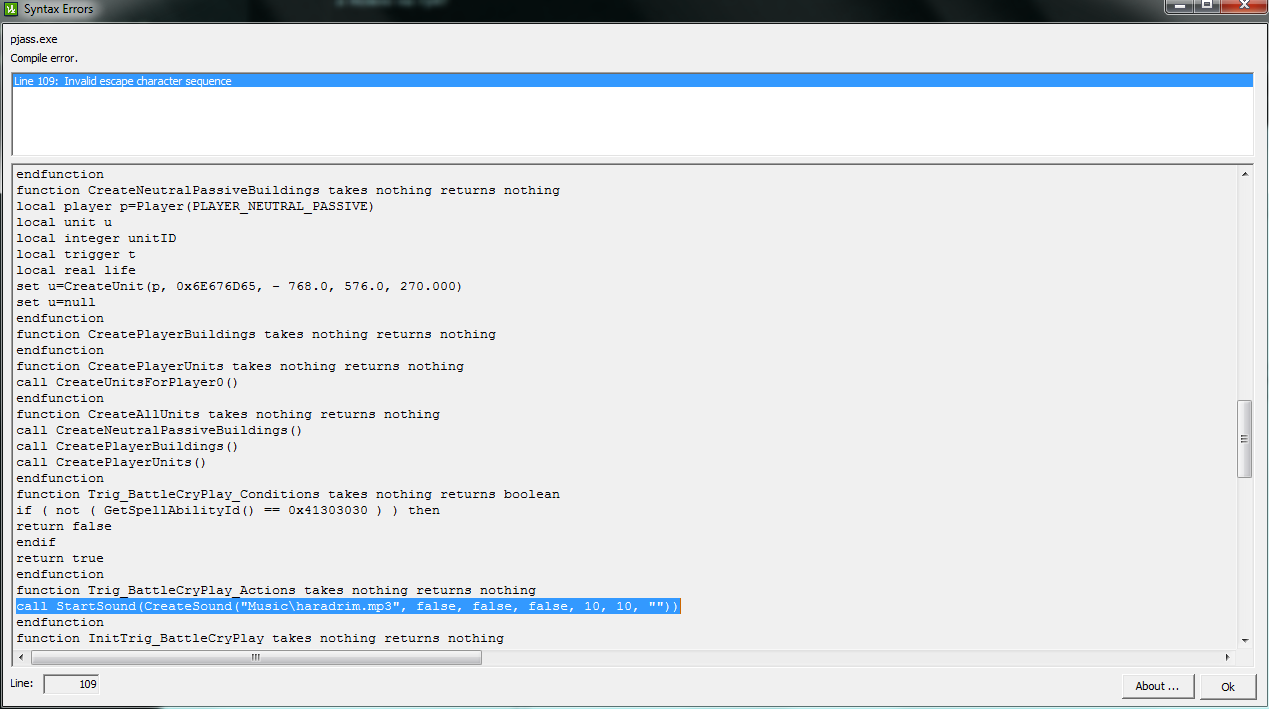Click the horizontal scrollbar thumb
Image resolution: width=1269 pixels, height=709 pixels.
tap(256, 657)
